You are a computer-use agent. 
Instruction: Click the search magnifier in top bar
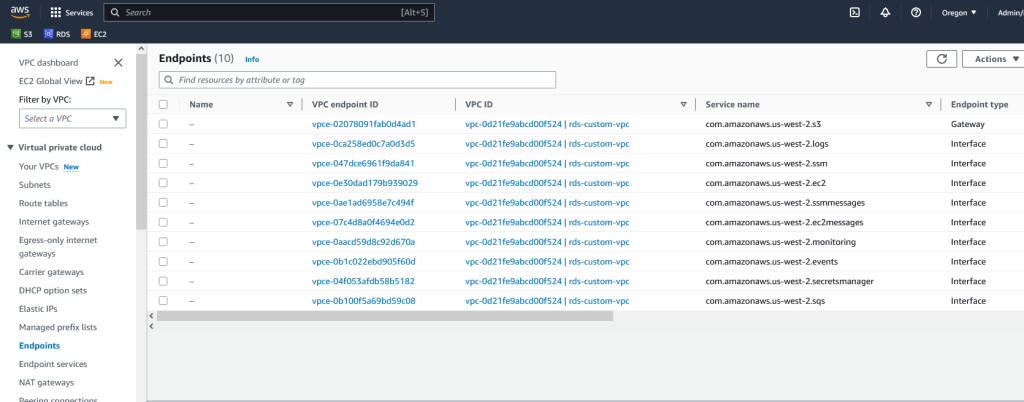(115, 12)
